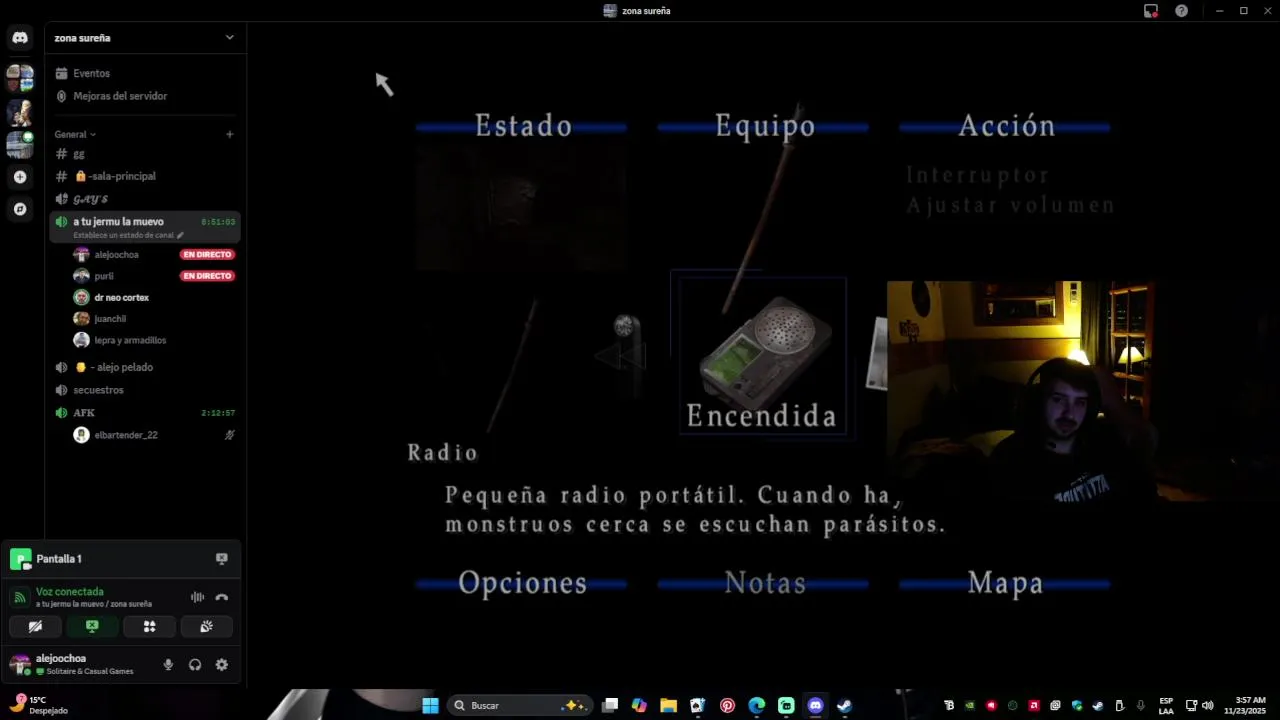Open alejoochoa user profile avatar
Viewport: 1280px width, 720px height.
[20, 665]
